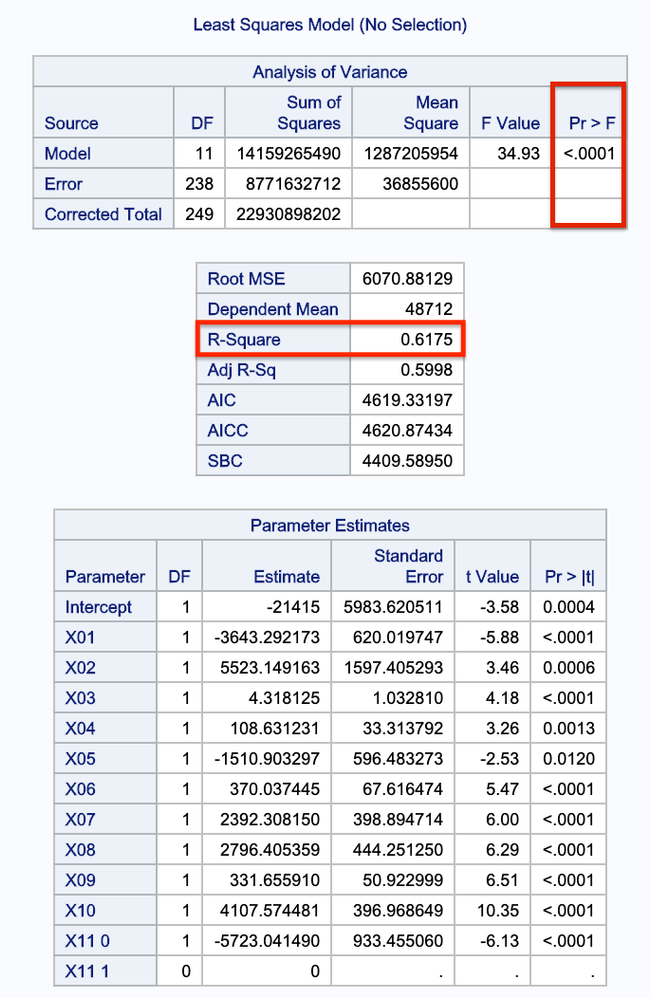Select the 'Root MSE' row label
This screenshot has height=998, width=651.
pos(246,279)
